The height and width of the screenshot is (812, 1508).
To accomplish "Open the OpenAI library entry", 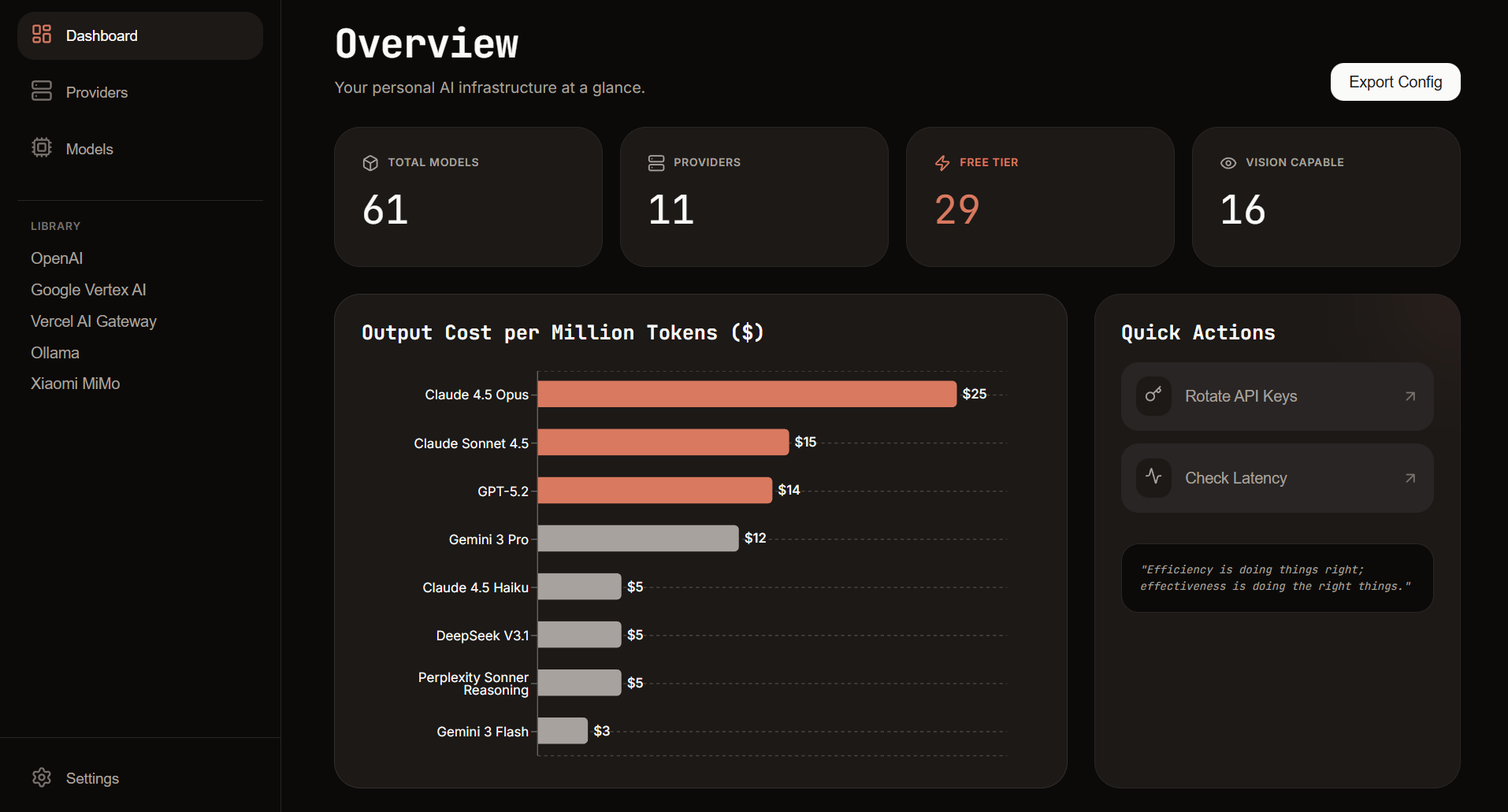I will [x=56, y=258].
